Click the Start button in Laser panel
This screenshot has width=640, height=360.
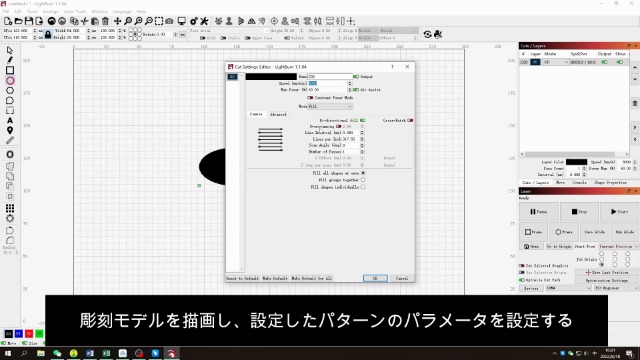[x=619, y=212]
